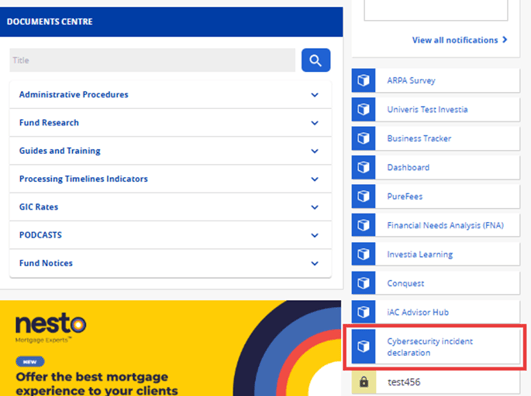Open the iAC Advisor Hub link
Viewport: 531px width, 396px height.
pyautogui.click(x=418, y=312)
